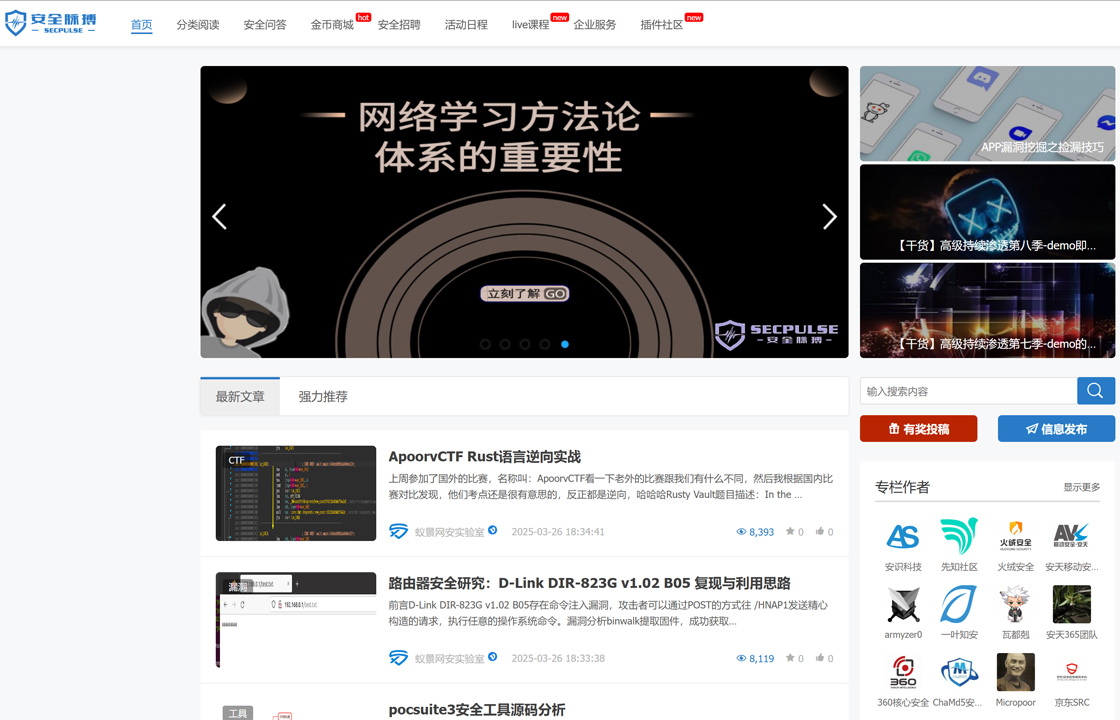Open the live课程 navigation item
This screenshot has height=720, width=1120.
(x=531, y=25)
